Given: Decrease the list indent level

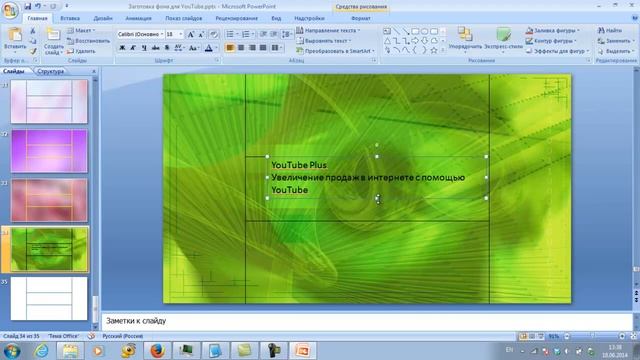Looking at the screenshot, I should tap(264, 34).
